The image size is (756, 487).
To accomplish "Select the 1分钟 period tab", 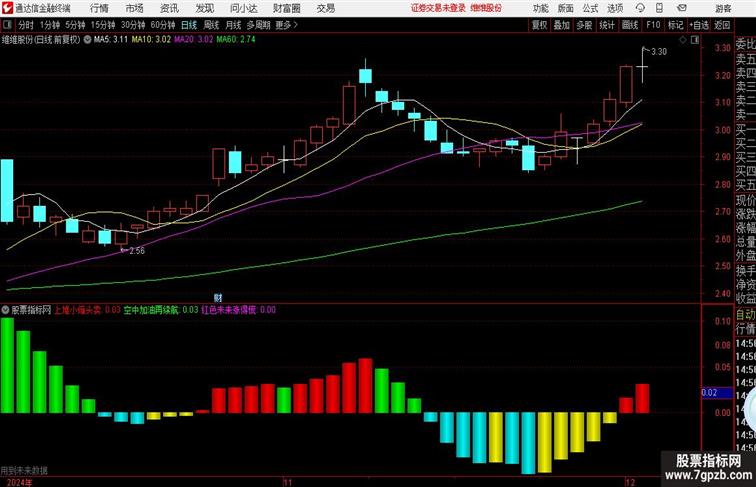I will (x=50, y=25).
